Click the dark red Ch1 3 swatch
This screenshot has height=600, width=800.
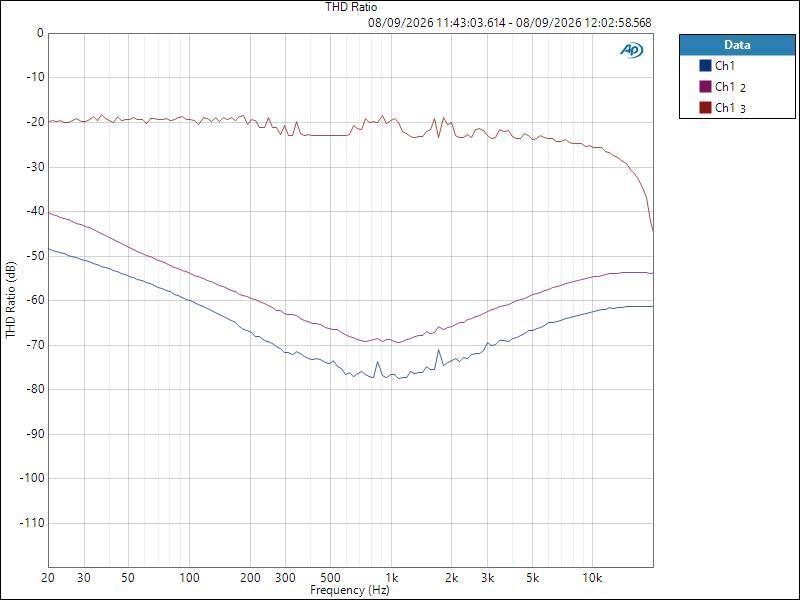pyautogui.click(x=705, y=107)
